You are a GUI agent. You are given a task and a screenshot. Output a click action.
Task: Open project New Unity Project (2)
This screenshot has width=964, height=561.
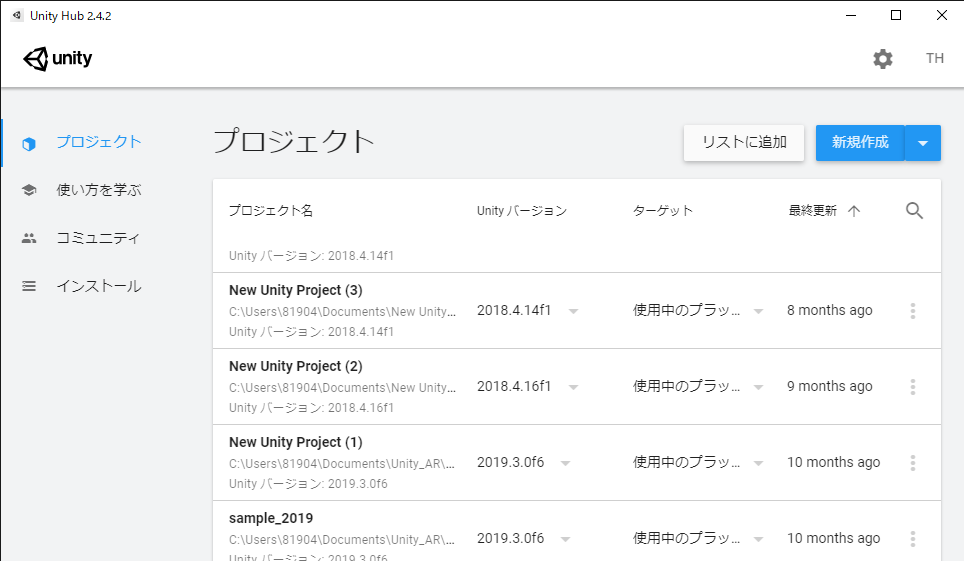pos(296,367)
